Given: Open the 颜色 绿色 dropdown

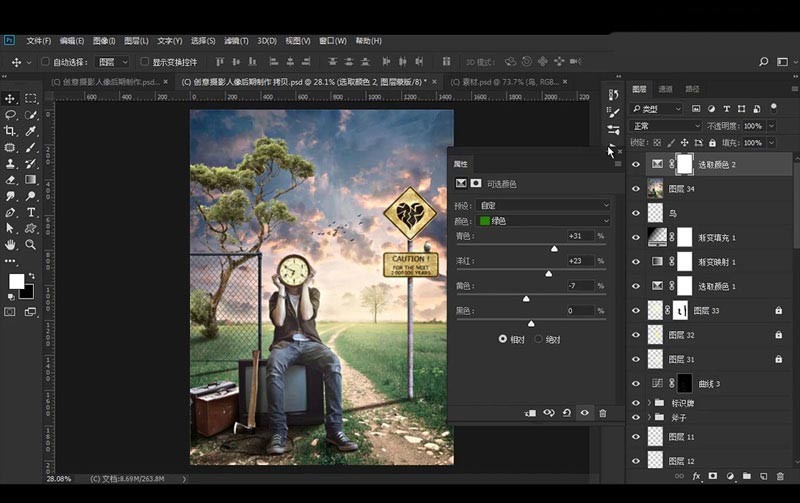Looking at the screenshot, I should pos(543,221).
